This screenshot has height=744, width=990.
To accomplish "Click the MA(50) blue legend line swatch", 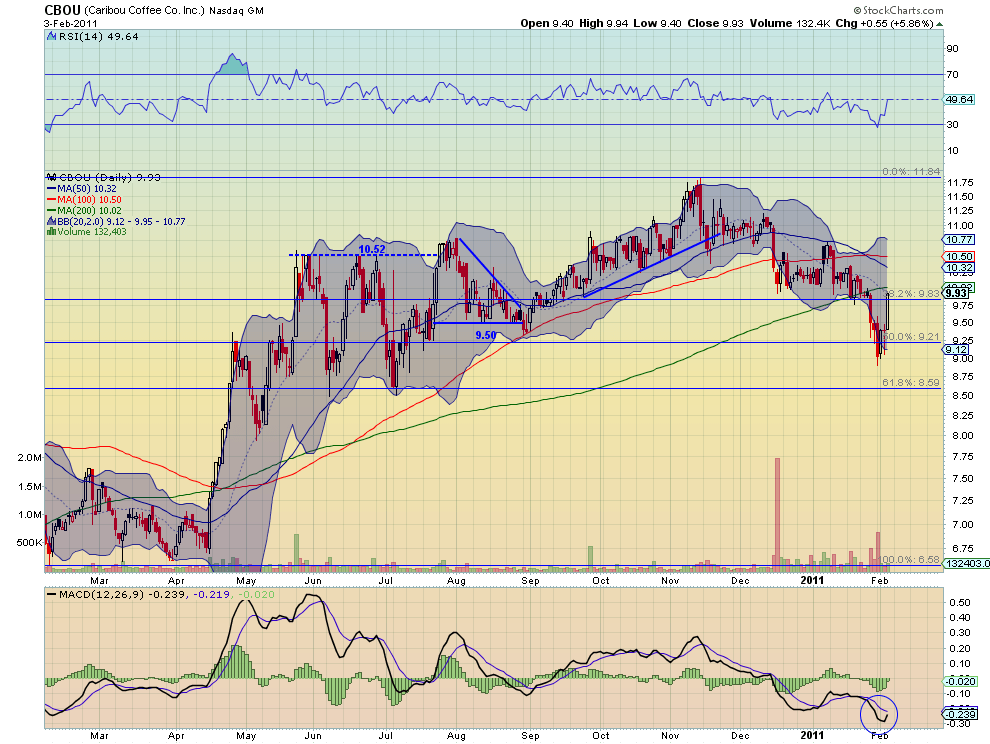I will [x=51, y=189].
